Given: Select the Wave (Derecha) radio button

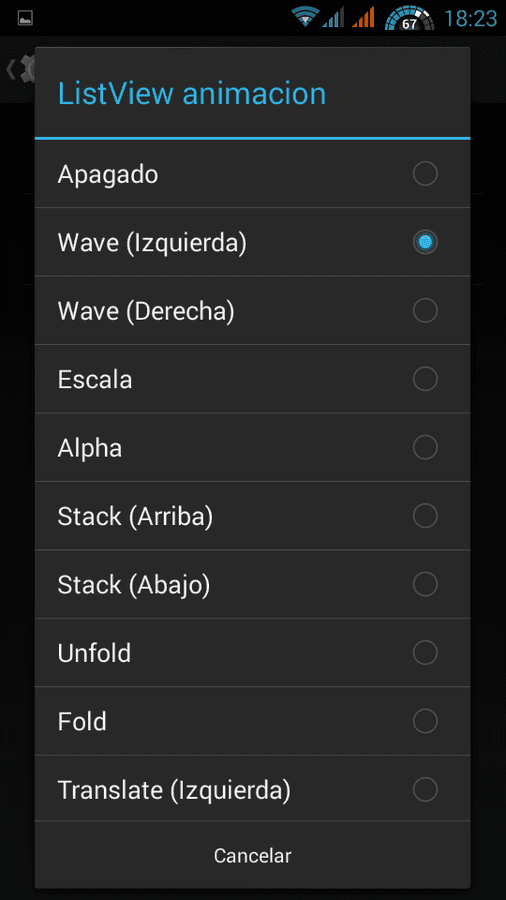Looking at the screenshot, I should (x=425, y=311).
